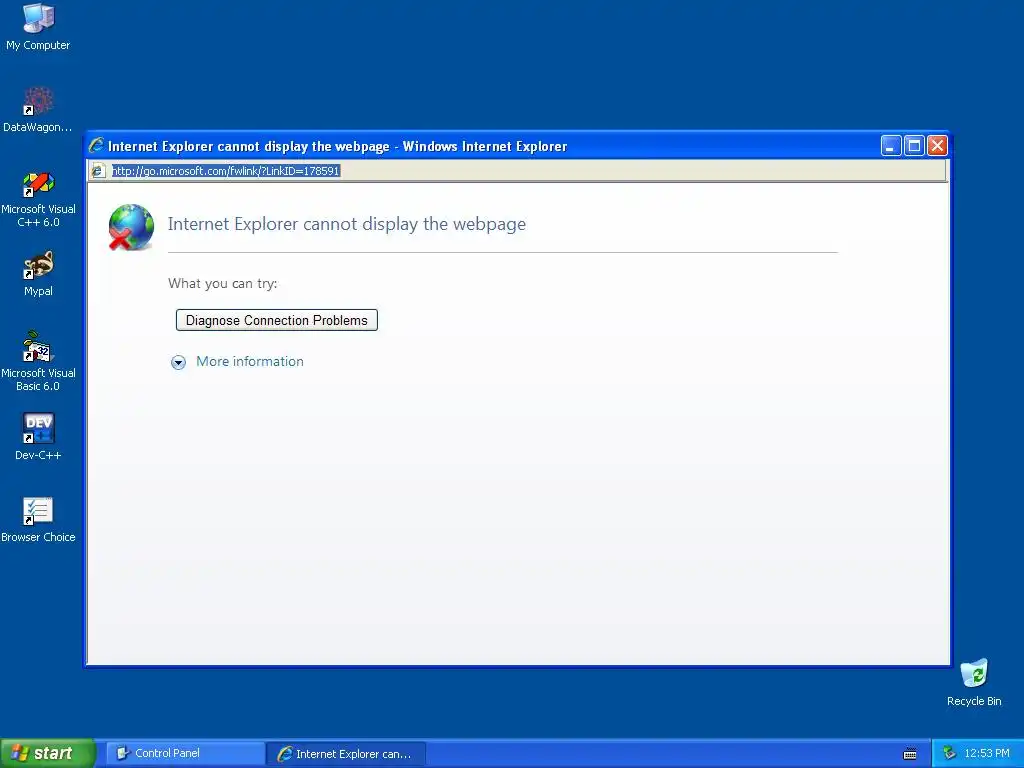Switch to Control Panel taskbar button

click(185, 753)
